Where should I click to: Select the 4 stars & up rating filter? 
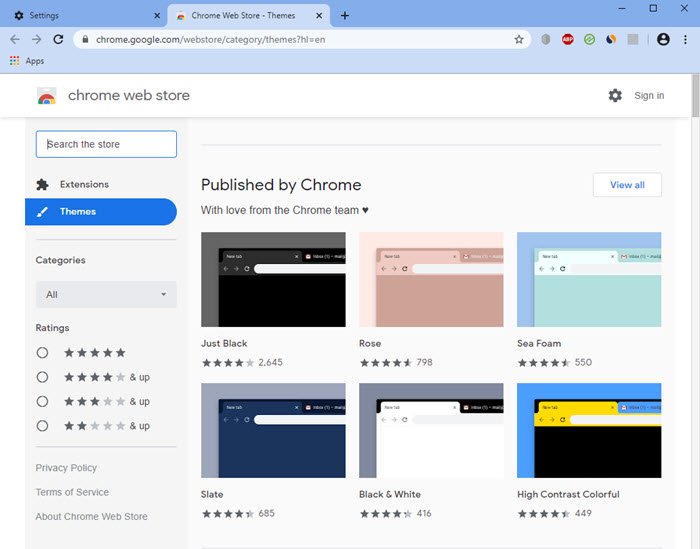click(42, 377)
